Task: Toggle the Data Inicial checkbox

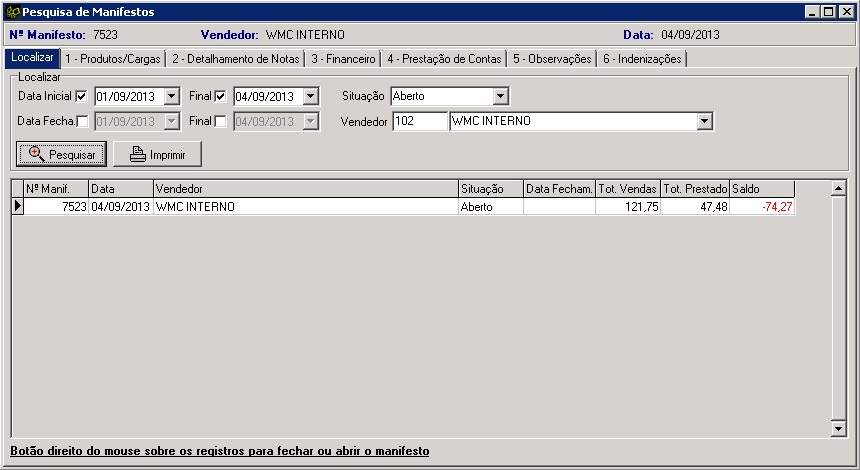Action: pyautogui.click(x=82, y=96)
